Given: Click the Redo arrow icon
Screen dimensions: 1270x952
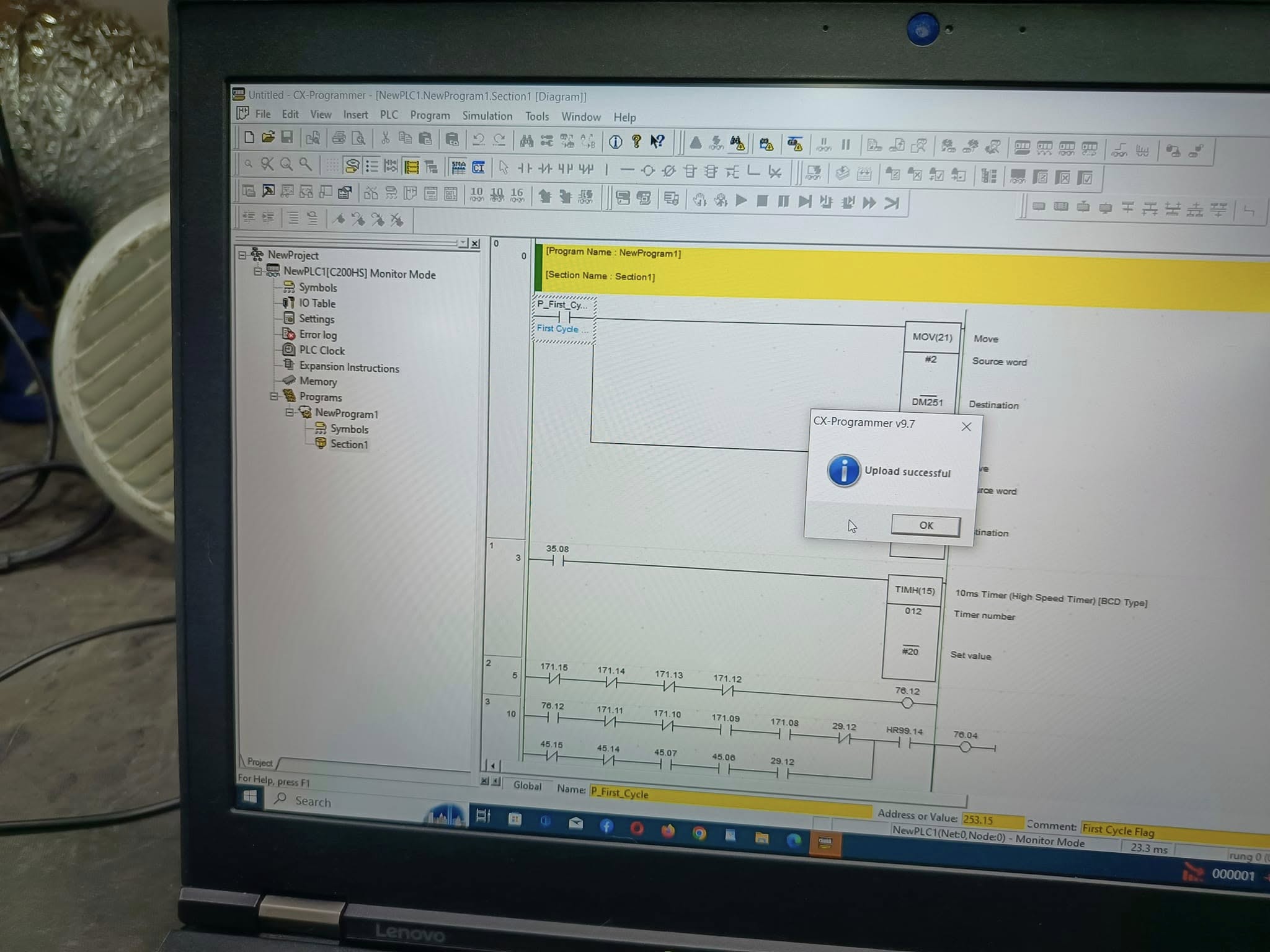Looking at the screenshot, I should pos(499,139).
